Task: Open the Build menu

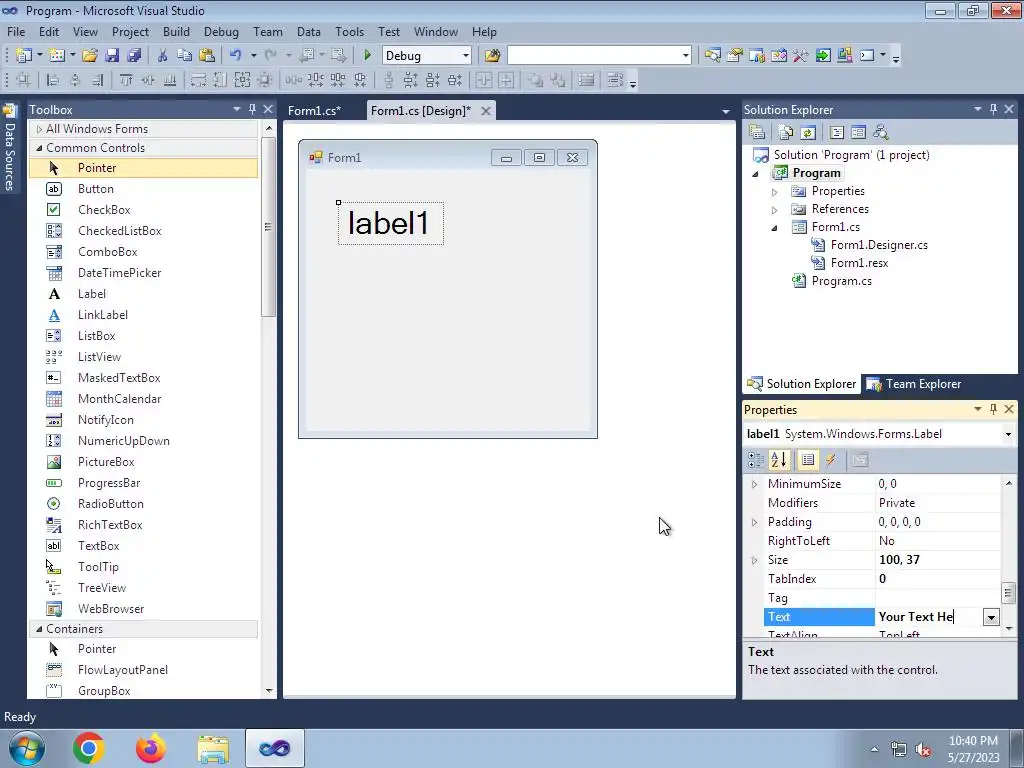Action: [176, 31]
